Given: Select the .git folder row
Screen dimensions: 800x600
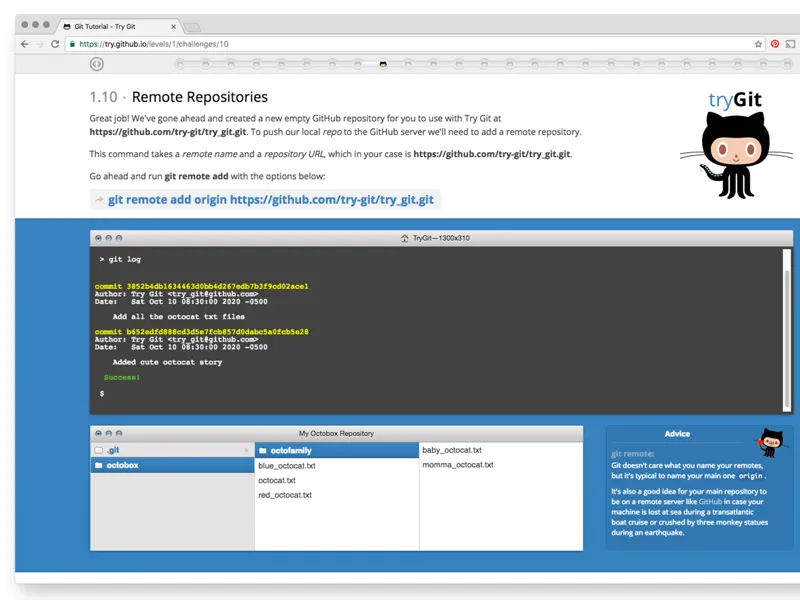Looking at the screenshot, I should click(x=172, y=450).
